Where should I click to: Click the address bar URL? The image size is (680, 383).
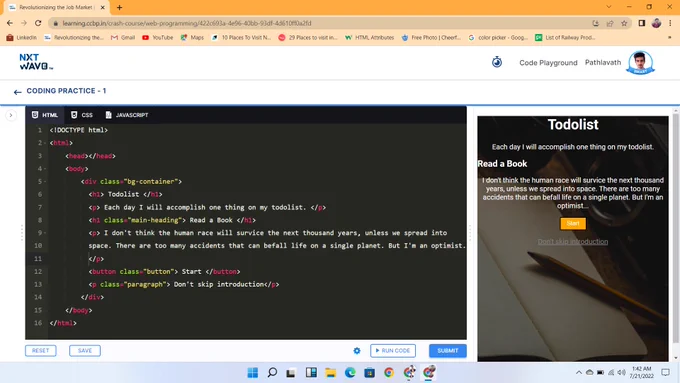coord(186,23)
